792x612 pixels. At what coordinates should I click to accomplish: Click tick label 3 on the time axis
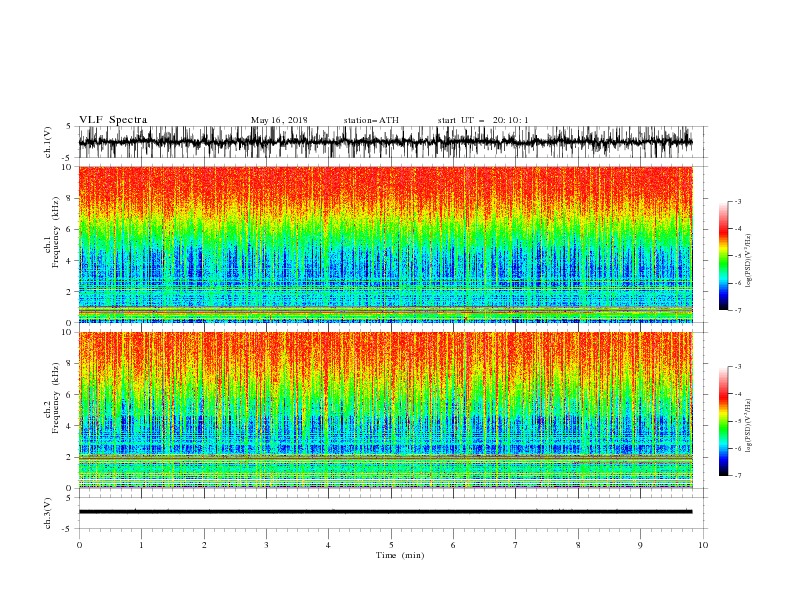(x=266, y=545)
